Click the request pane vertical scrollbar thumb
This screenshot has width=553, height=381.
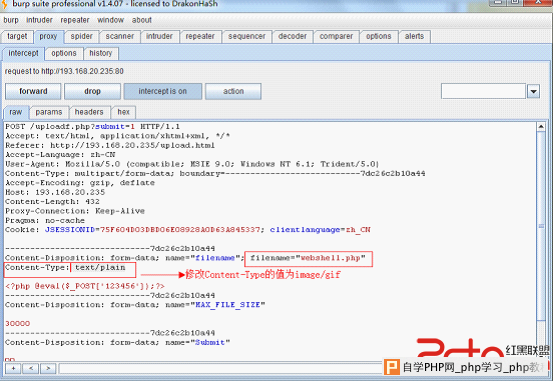pyautogui.click(x=541, y=226)
